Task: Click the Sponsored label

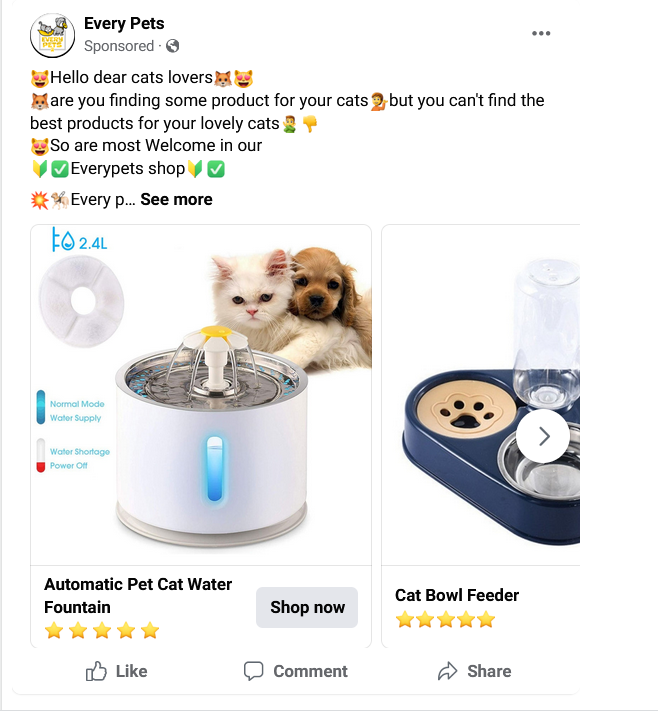Action: coord(119,46)
